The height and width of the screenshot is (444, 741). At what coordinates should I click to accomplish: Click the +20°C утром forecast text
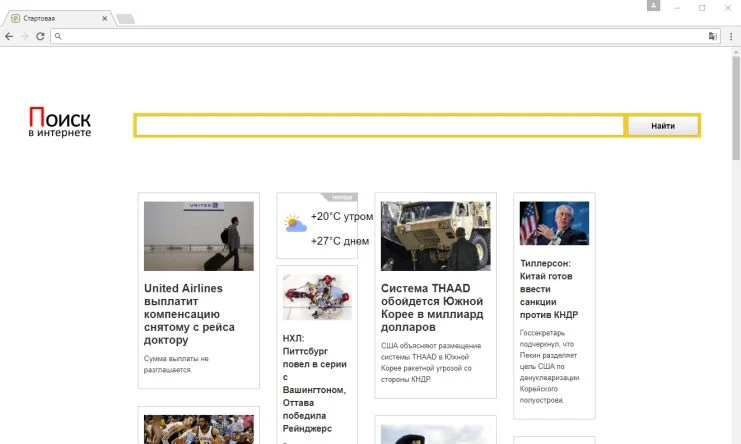click(342, 216)
